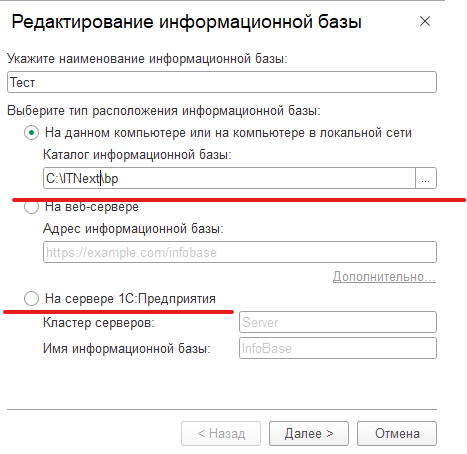
Task: Click the '< Назад' button
Action: (x=221, y=433)
